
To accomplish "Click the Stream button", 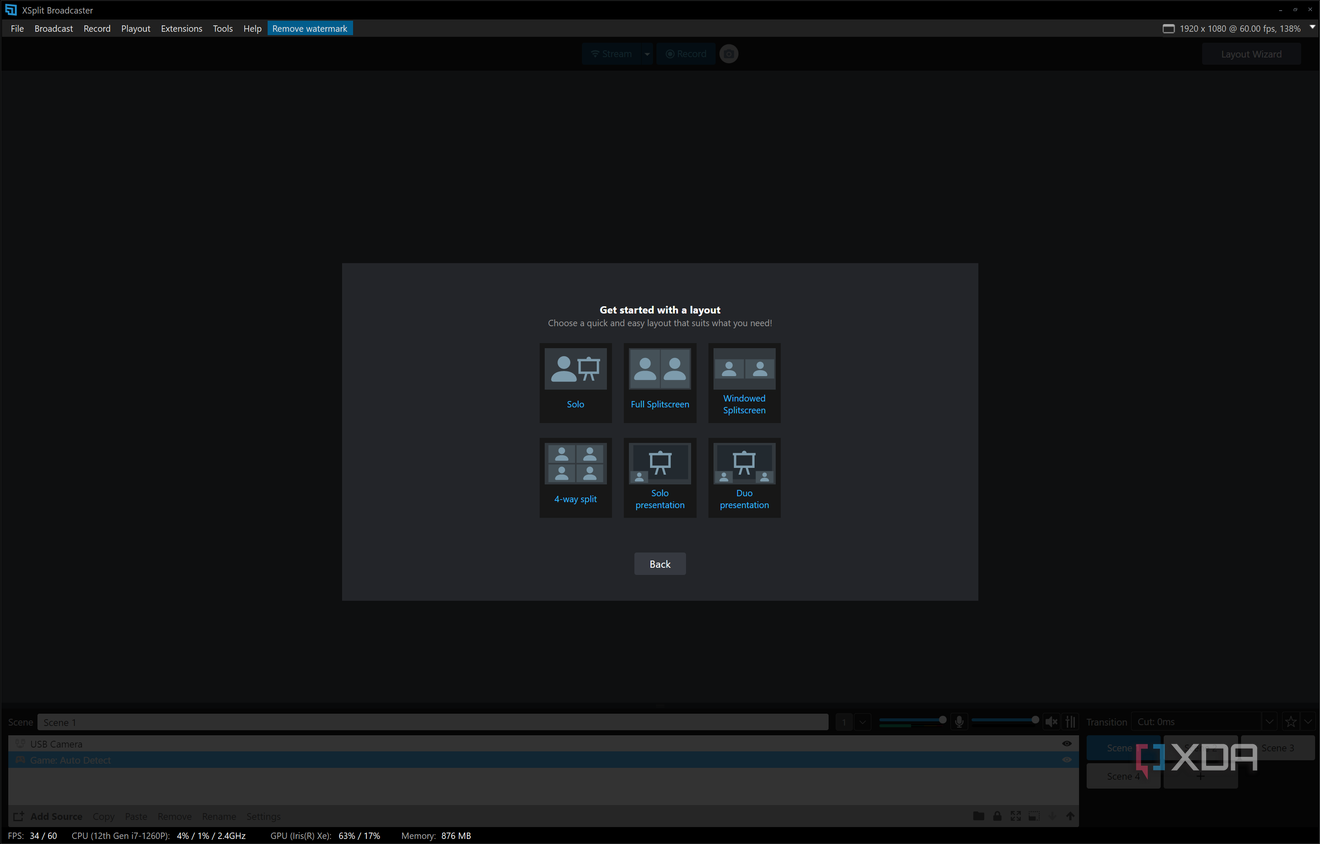I will [x=612, y=54].
